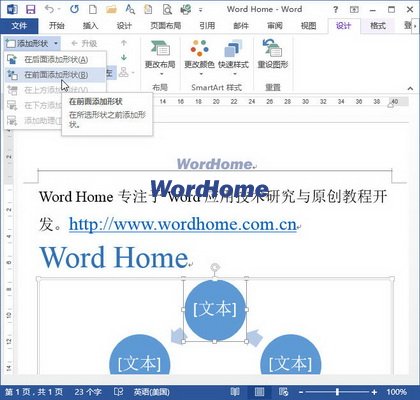The height and width of the screenshot is (400, 420).
Task: Click the 100% zoom level
Action: point(397,392)
